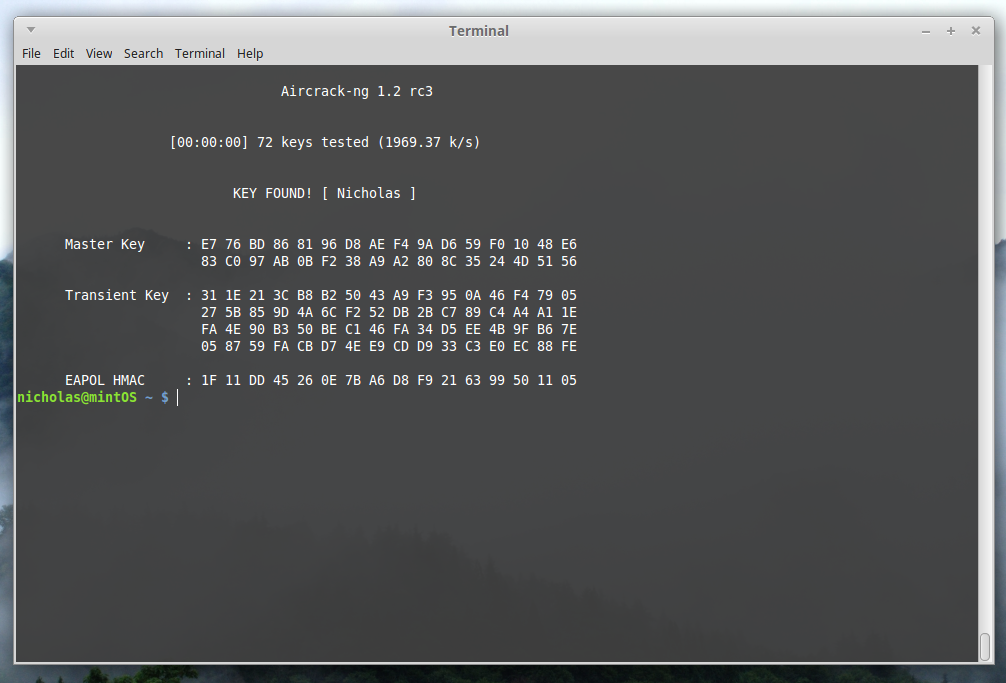Close the Terminal window
This screenshot has height=683, width=1006.
click(975, 30)
